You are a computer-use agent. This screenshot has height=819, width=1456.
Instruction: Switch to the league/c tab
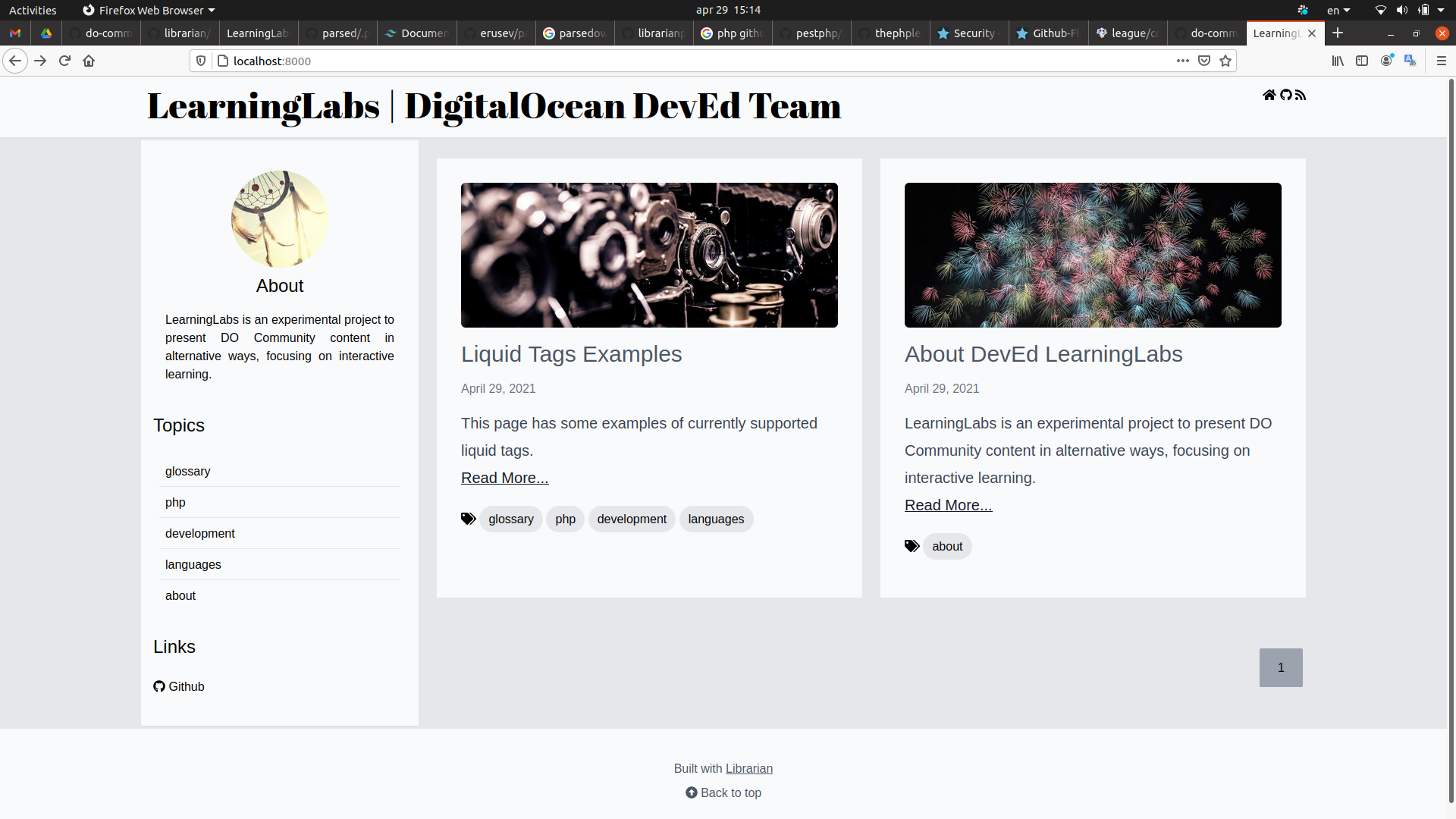tap(1127, 33)
